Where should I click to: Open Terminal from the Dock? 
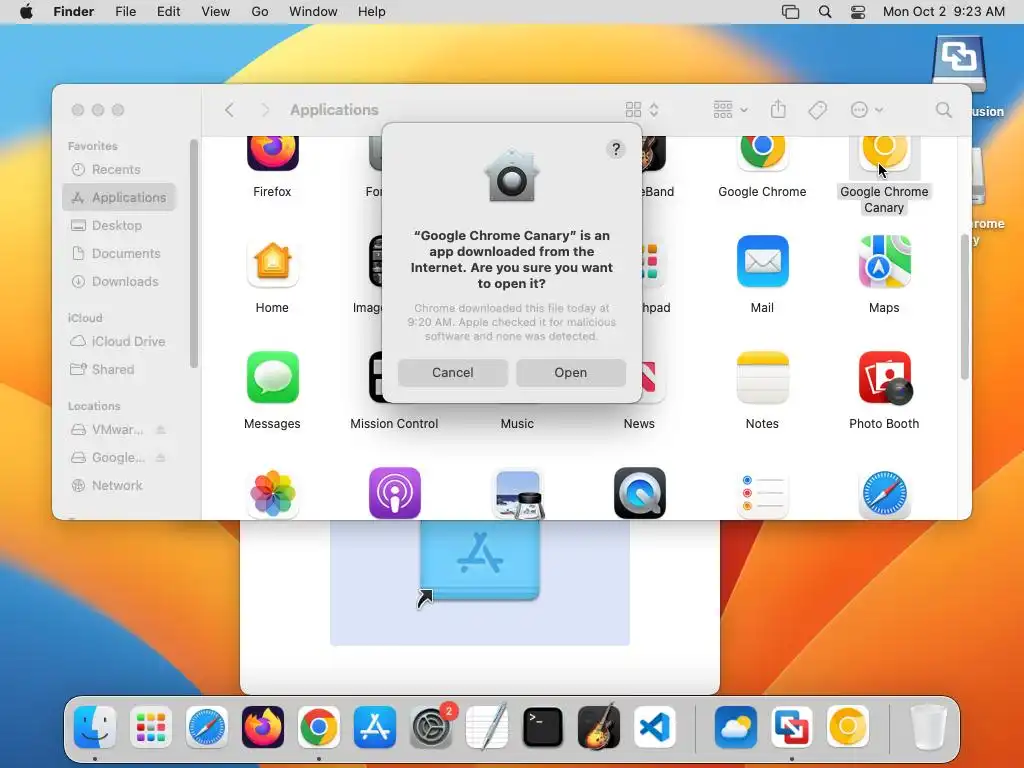[x=543, y=727]
